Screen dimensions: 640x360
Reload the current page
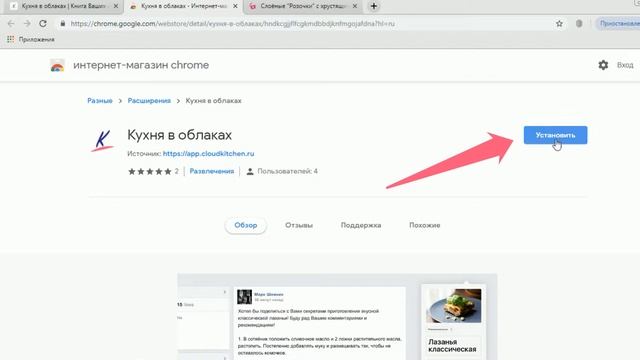(43, 24)
